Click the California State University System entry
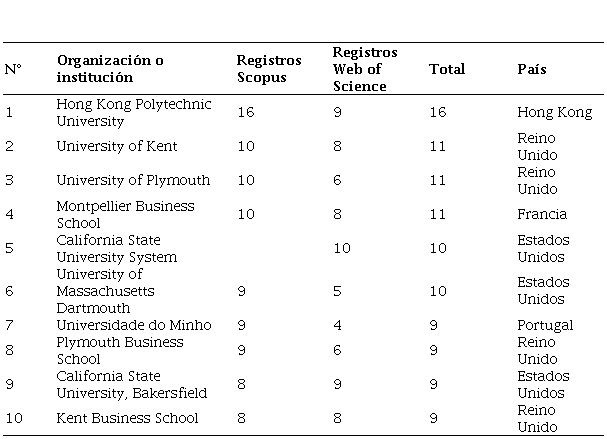 coord(116,249)
